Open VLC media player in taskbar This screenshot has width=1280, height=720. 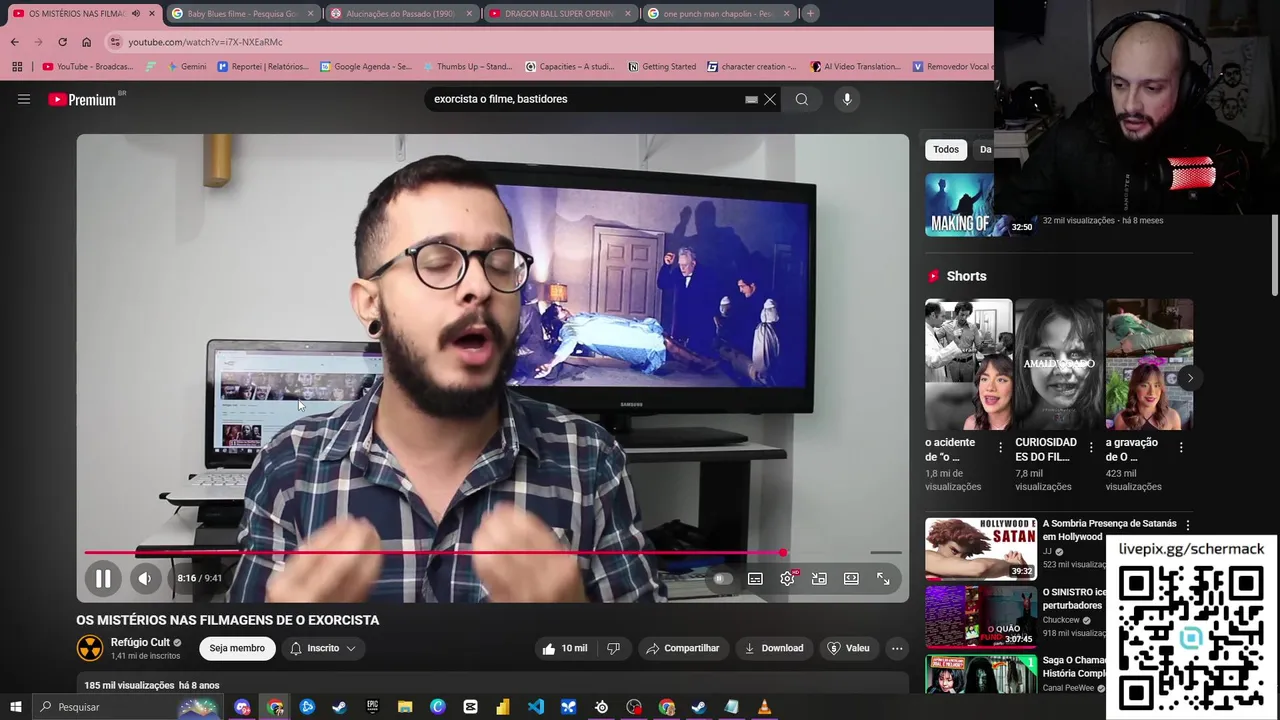[764, 707]
